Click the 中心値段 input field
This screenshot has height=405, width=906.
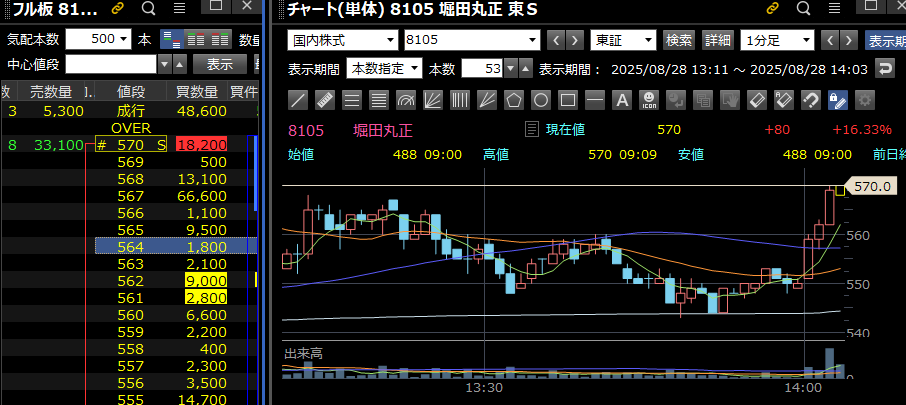pyautogui.click(x=111, y=64)
